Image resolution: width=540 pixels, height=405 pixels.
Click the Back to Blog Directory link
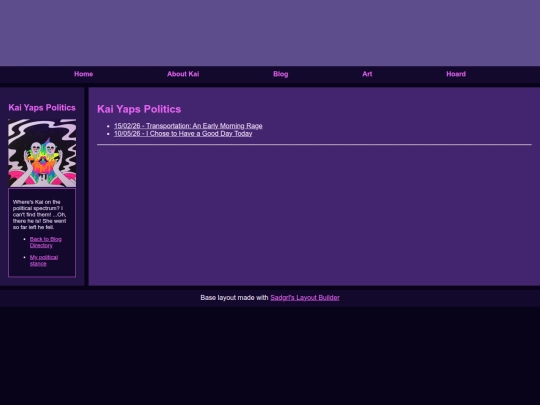click(x=45, y=242)
